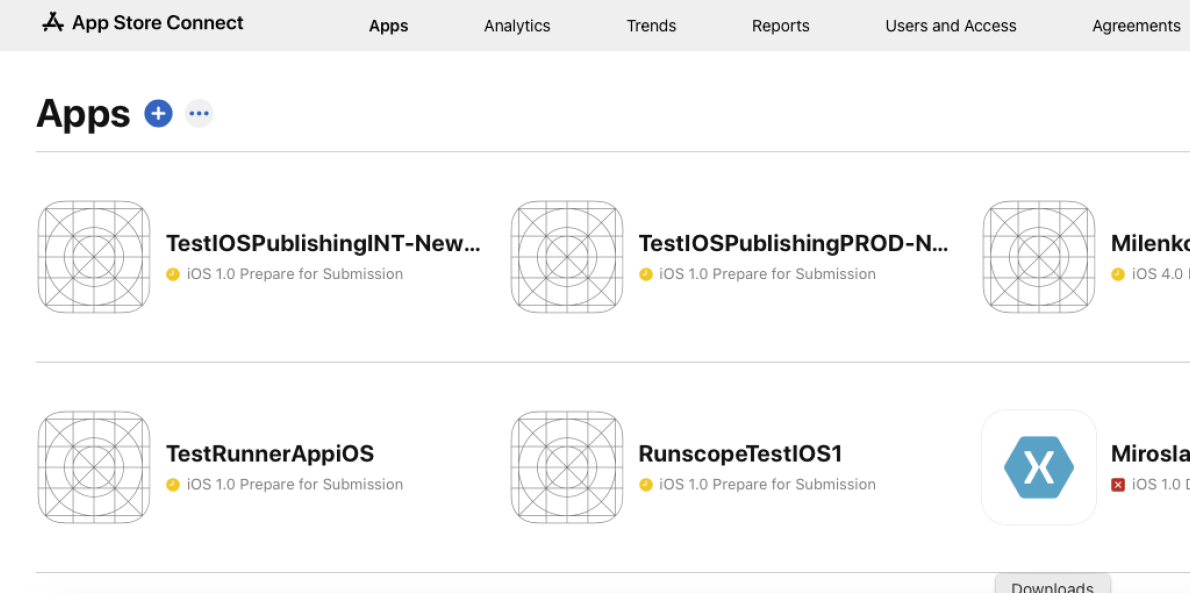Image resolution: width=1190 pixels, height=593 pixels.
Task: Click the App Store Connect logo icon
Action: (52, 23)
